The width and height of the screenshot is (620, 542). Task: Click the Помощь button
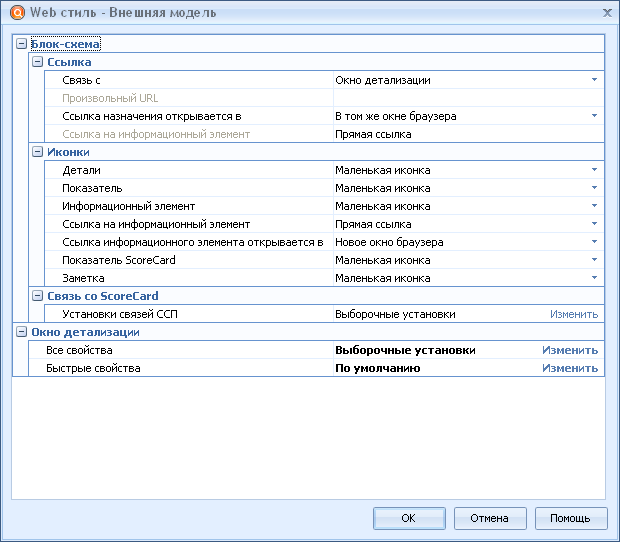[571, 518]
